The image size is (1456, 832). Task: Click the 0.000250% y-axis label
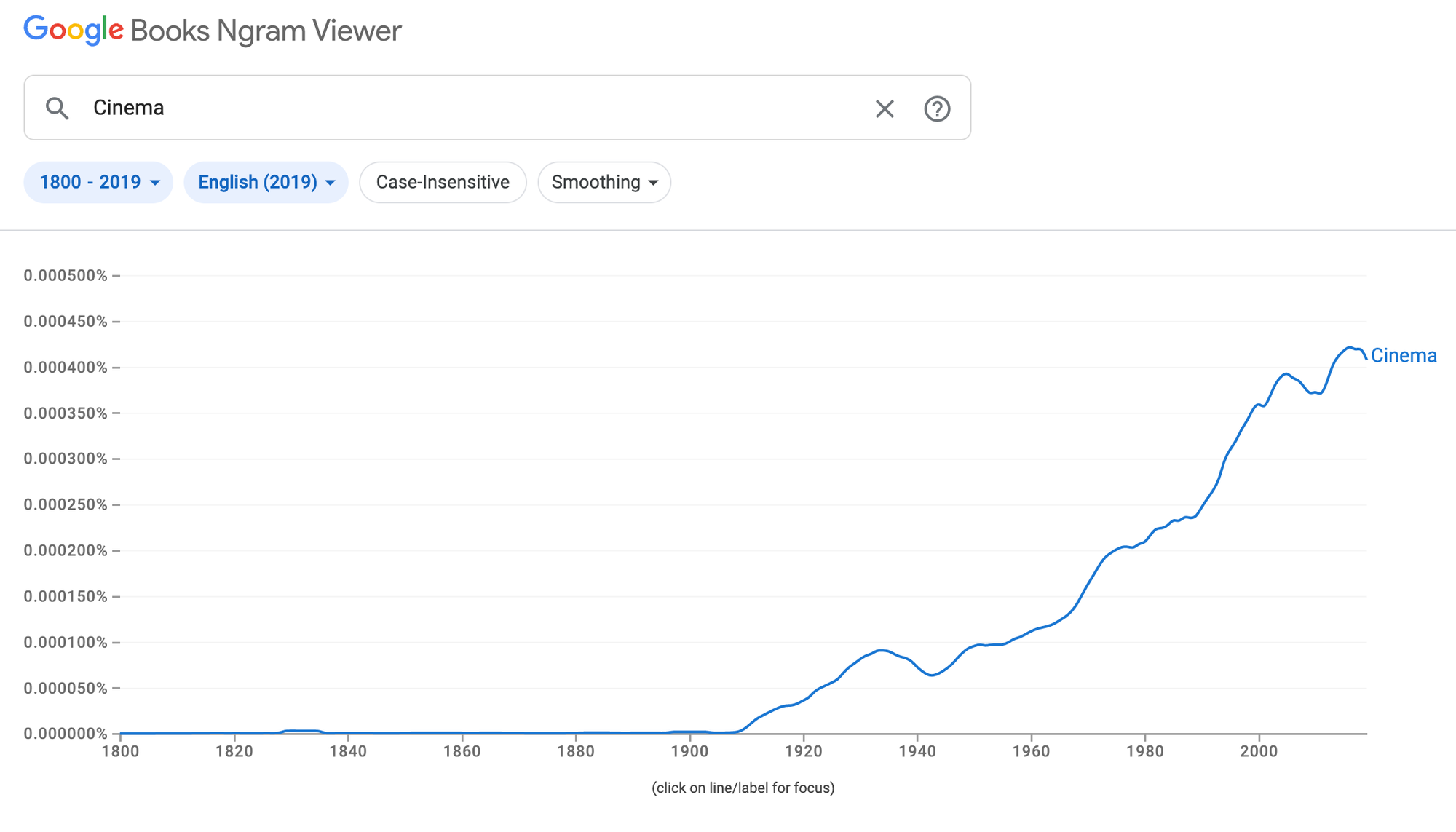[66, 504]
